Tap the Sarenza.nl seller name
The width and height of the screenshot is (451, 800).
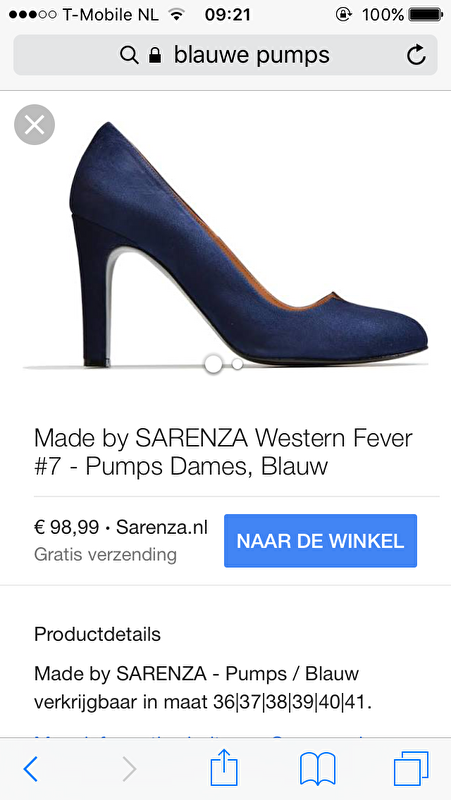click(x=162, y=527)
